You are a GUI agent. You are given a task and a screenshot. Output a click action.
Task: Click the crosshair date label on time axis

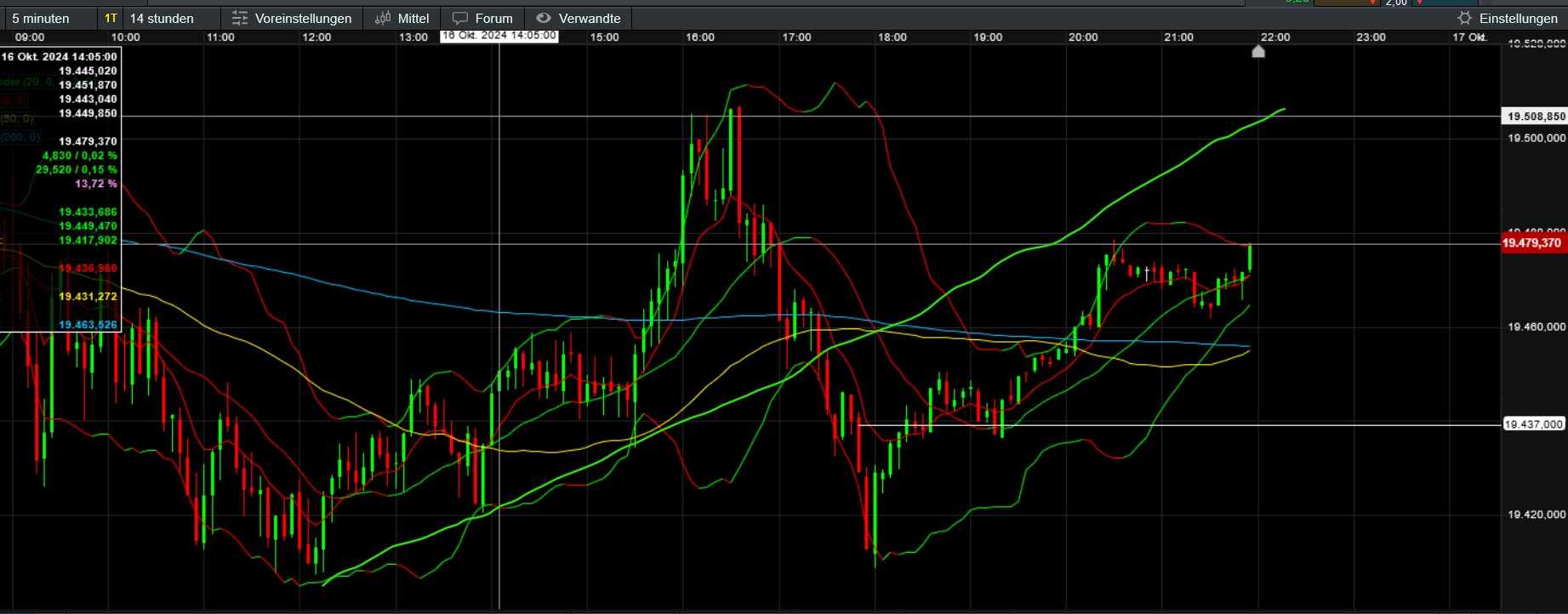coord(499,36)
